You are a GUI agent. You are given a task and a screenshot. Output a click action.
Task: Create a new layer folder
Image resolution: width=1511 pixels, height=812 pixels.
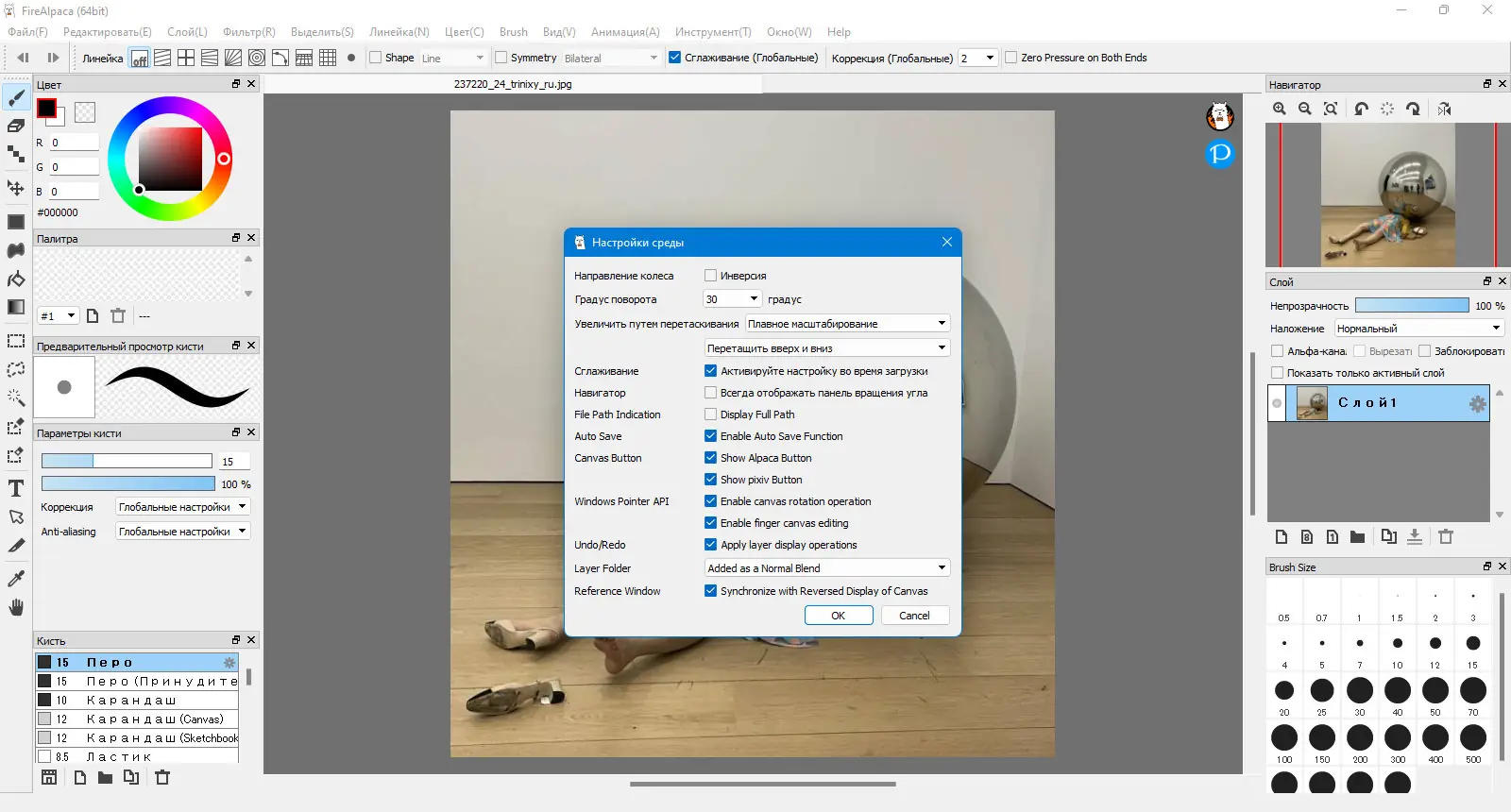pyautogui.click(x=1357, y=537)
